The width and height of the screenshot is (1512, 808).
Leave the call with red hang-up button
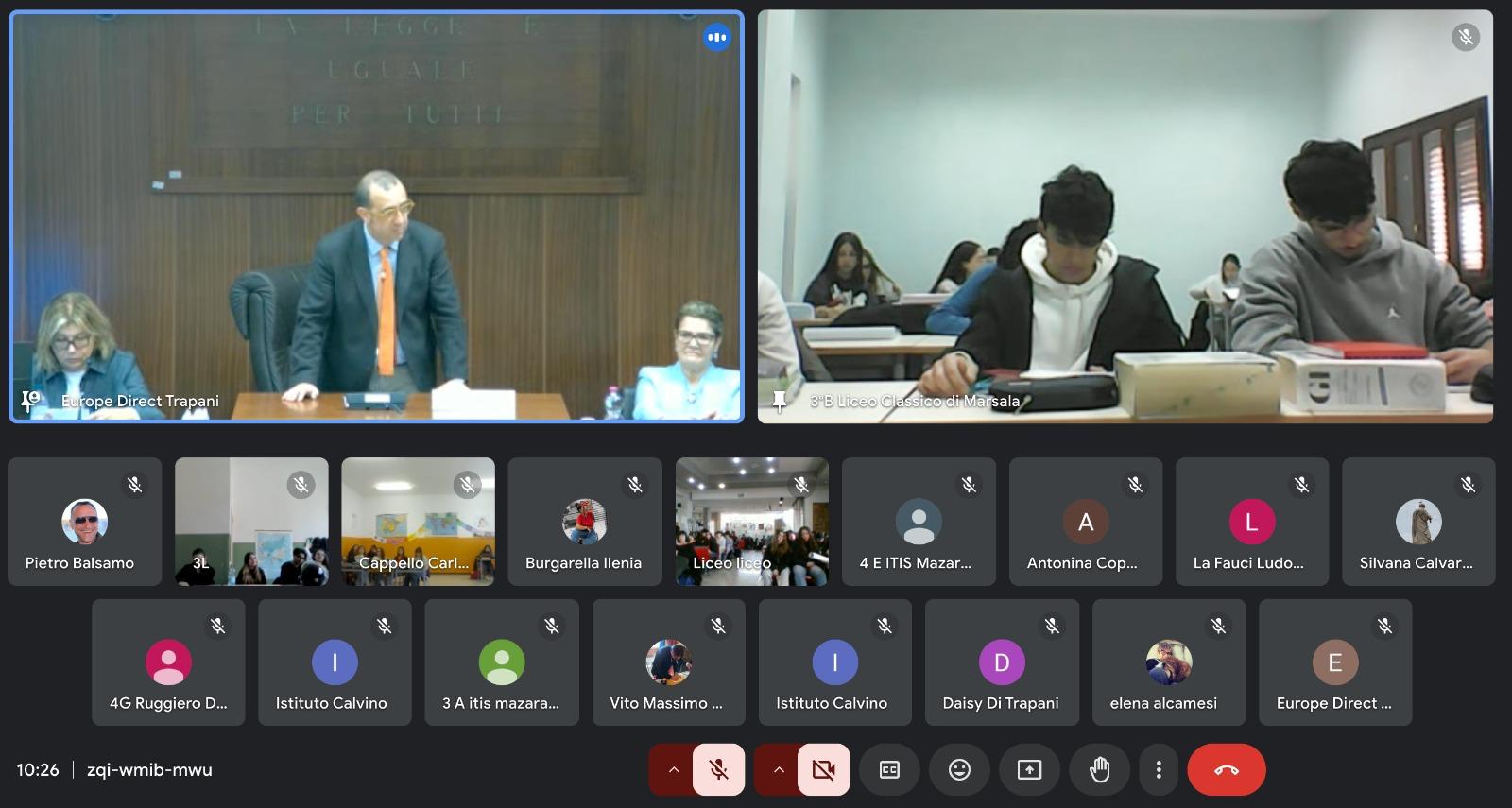click(x=1226, y=769)
